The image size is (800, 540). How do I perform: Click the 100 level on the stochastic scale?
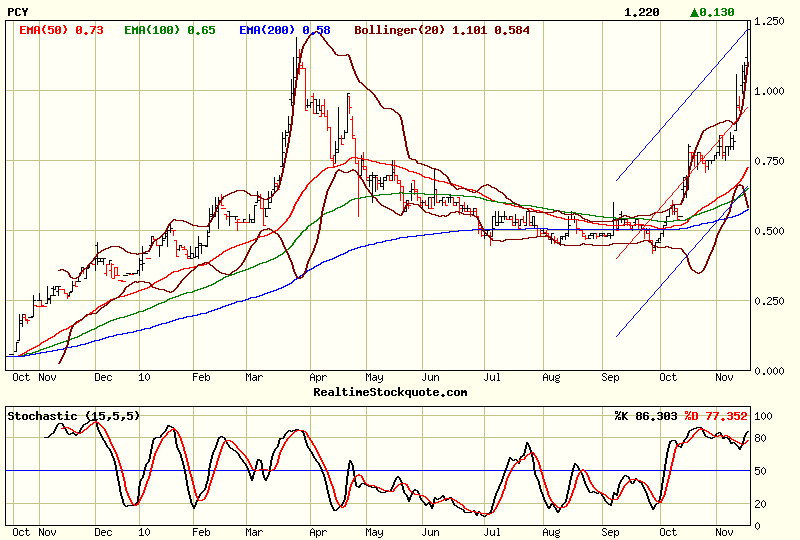click(x=763, y=416)
